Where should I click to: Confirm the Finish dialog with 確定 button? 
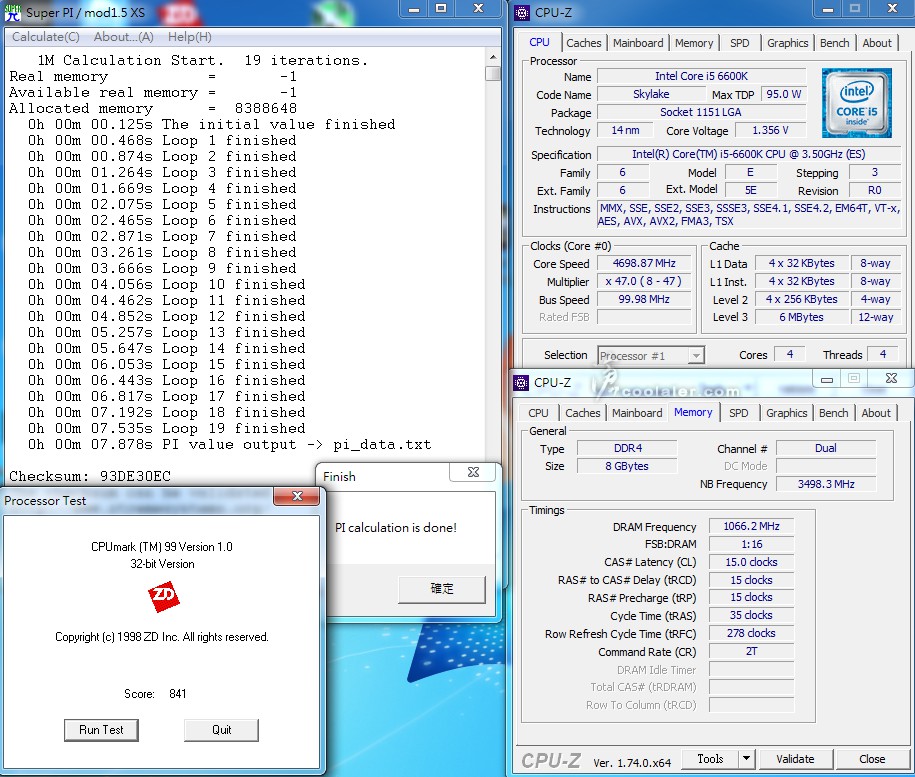[x=442, y=589]
